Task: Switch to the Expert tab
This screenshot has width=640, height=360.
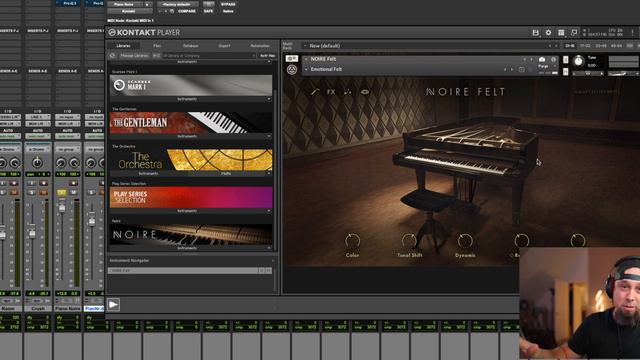Action: click(224, 46)
